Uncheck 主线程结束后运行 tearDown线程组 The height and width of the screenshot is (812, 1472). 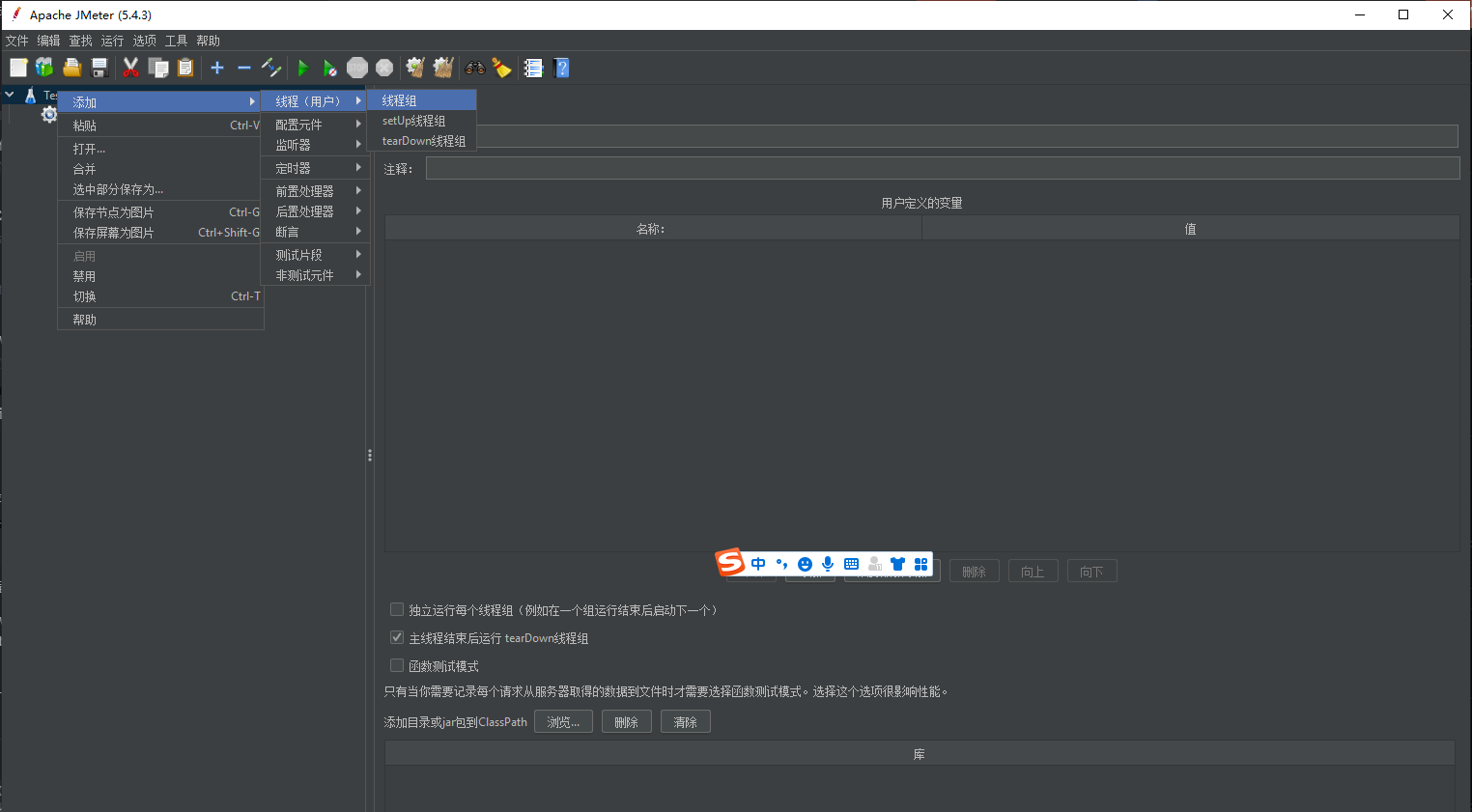(396, 637)
